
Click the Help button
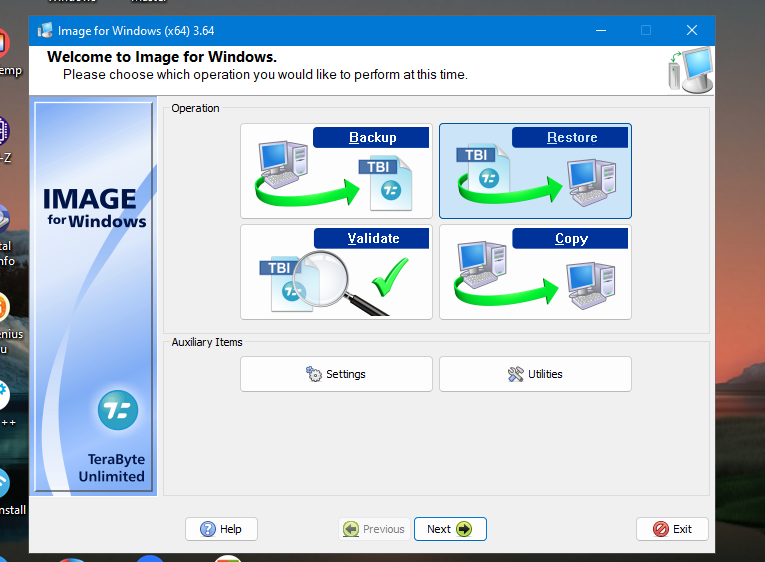(x=221, y=529)
